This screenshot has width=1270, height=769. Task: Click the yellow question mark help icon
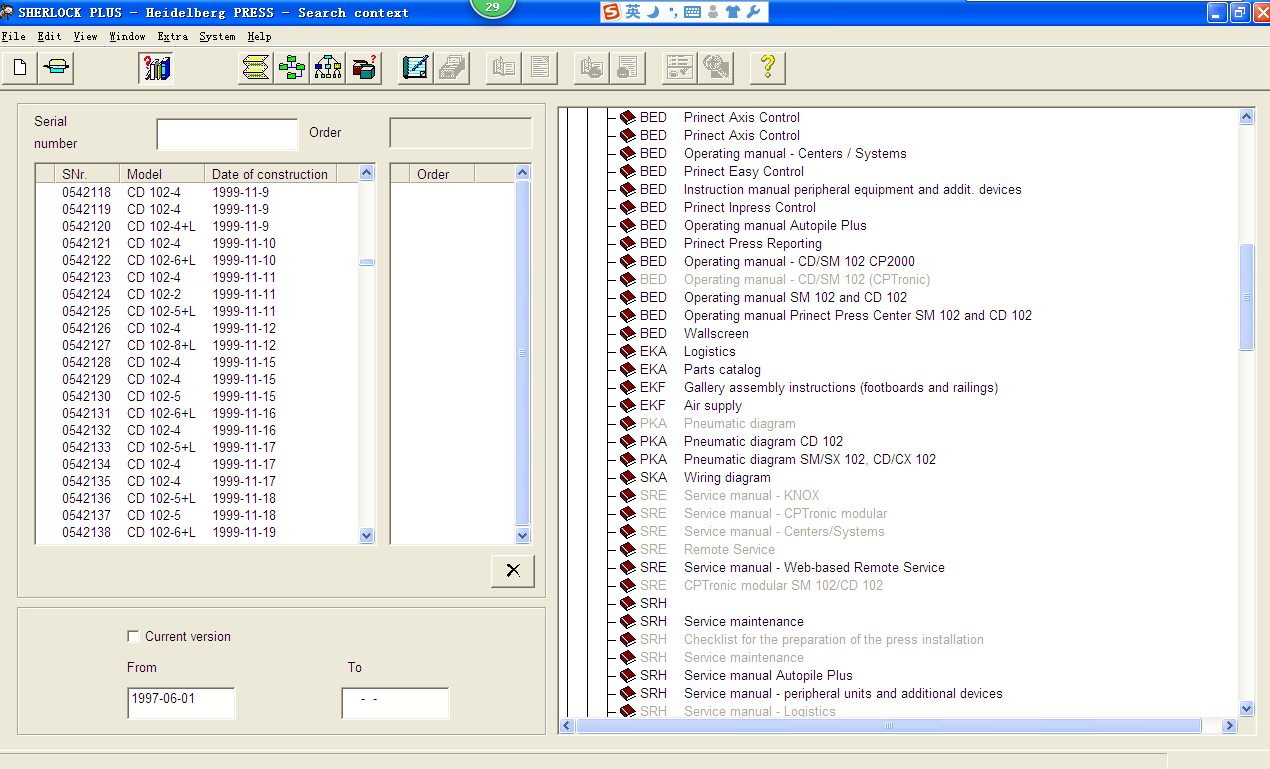tap(767, 68)
